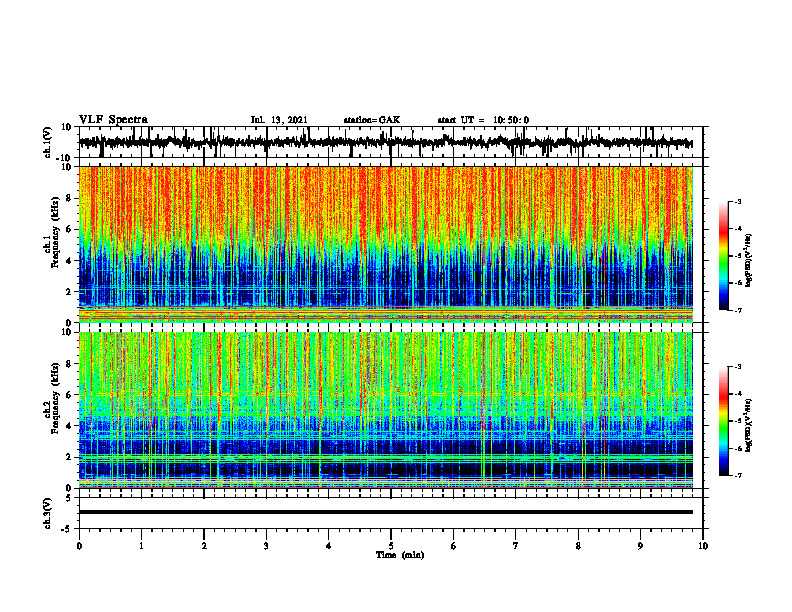Image resolution: width=792 pixels, height=612 pixels.
Task: Click the ch.2 lower colorbar gradient
Action: tap(724, 421)
